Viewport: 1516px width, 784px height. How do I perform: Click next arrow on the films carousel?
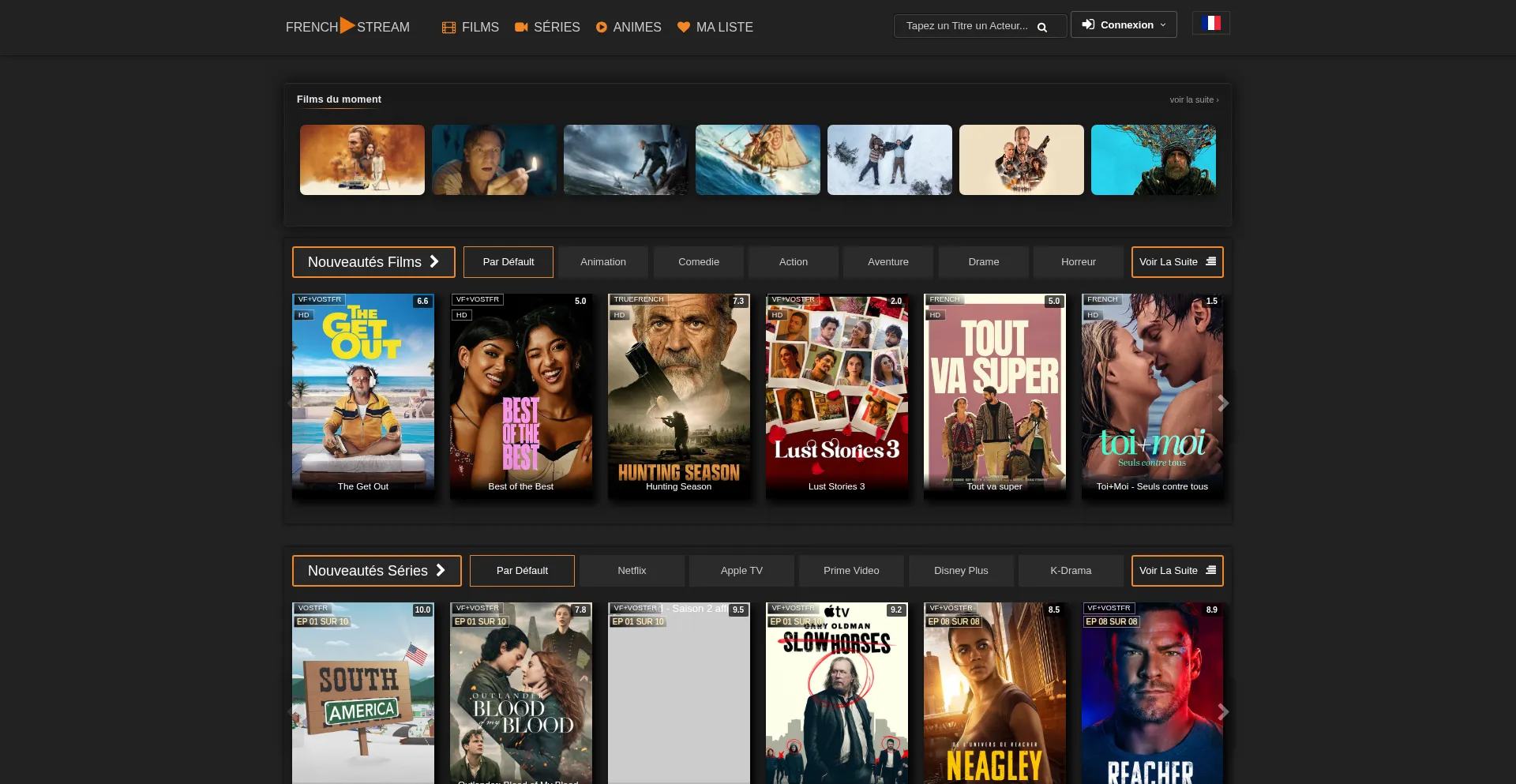pyautogui.click(x=1223, y=403)
